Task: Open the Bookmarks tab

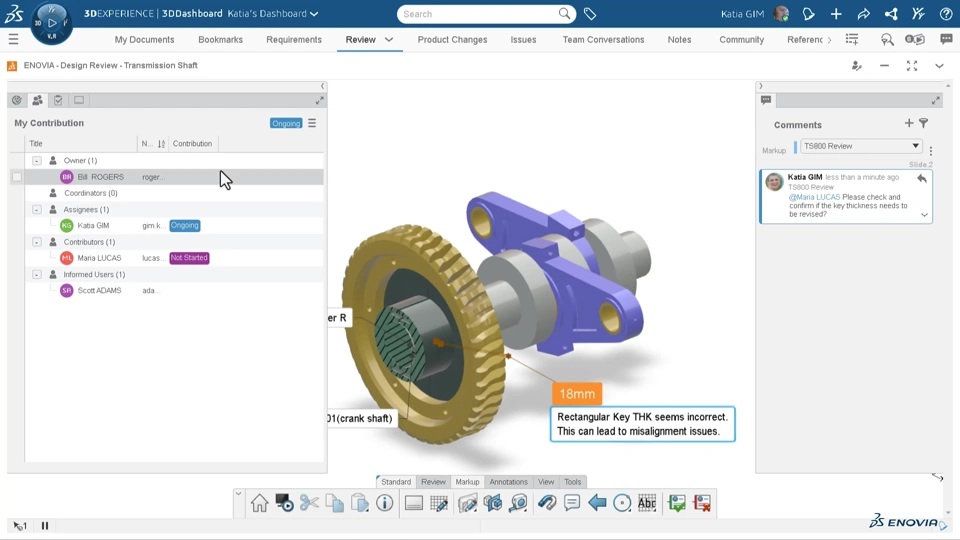Action: click(220, 40)
